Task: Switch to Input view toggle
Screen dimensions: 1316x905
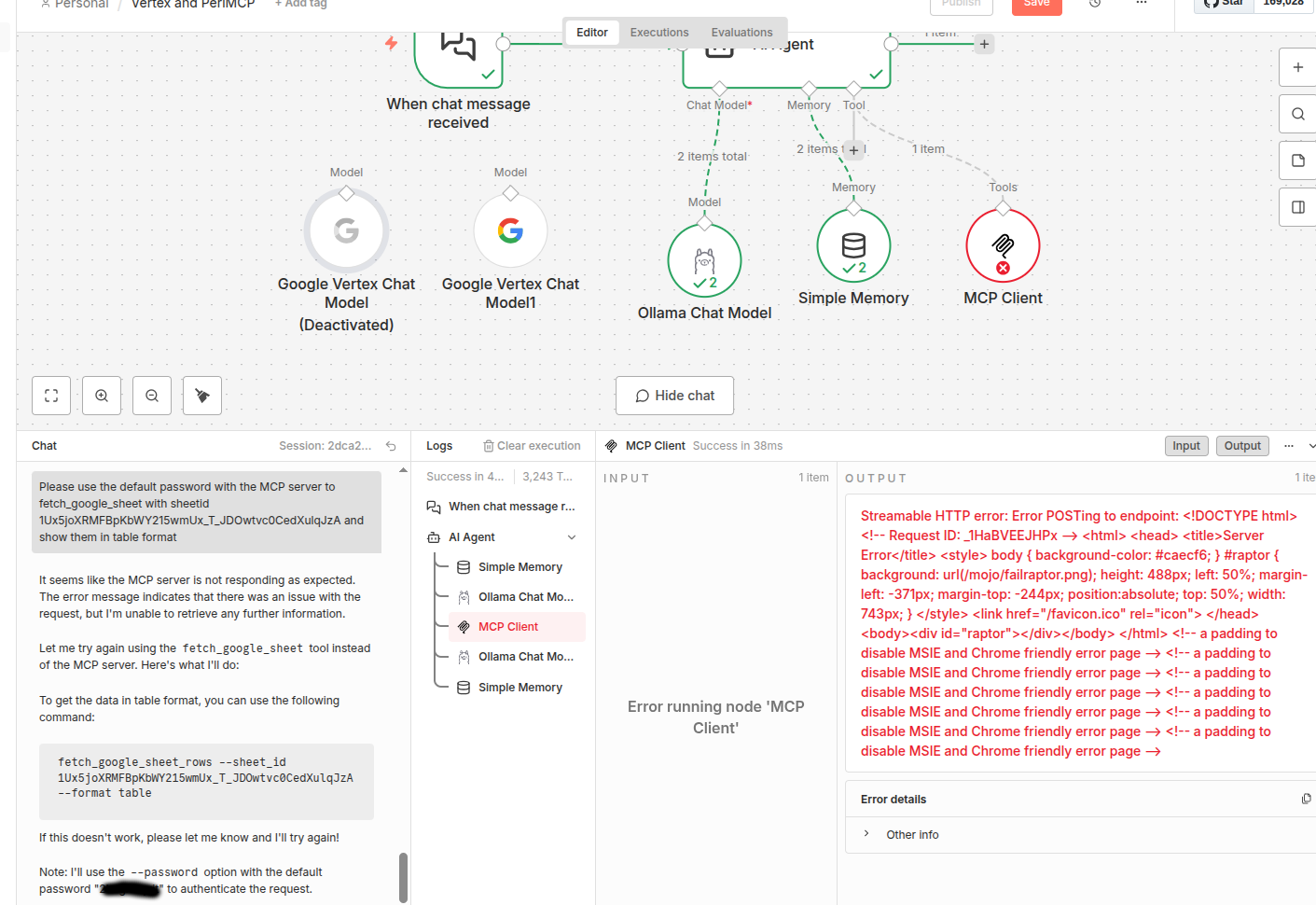Action: (1186, 446)
